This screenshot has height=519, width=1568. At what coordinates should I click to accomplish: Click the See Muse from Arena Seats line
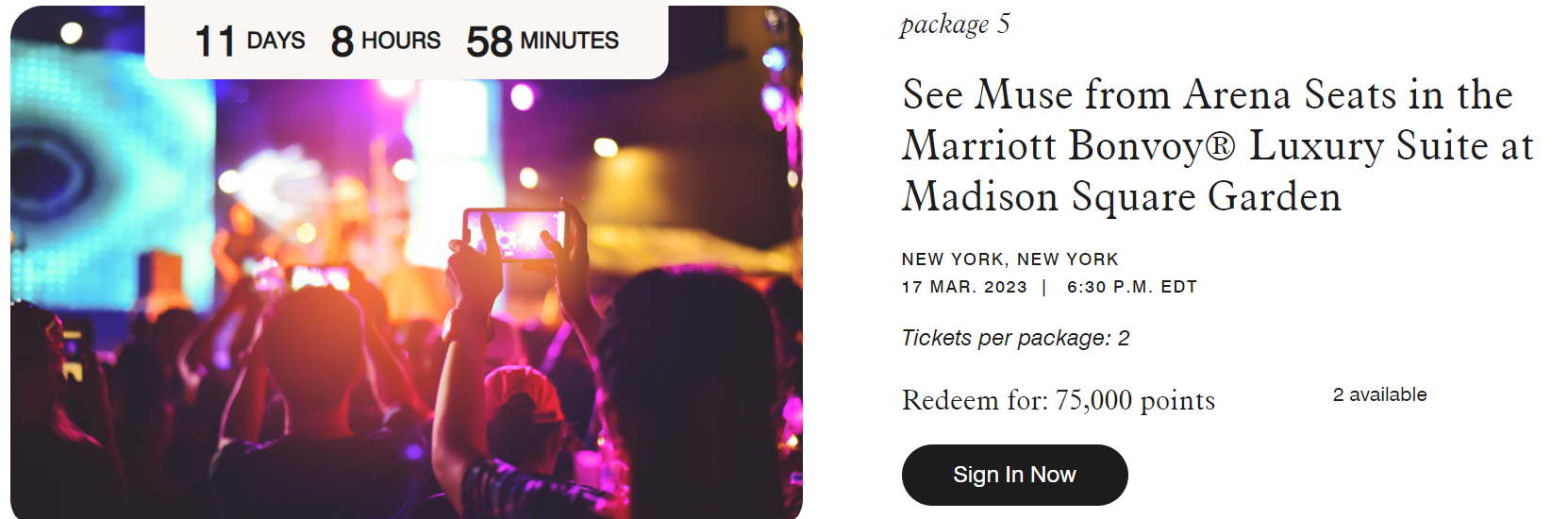tap(1208, 94)
